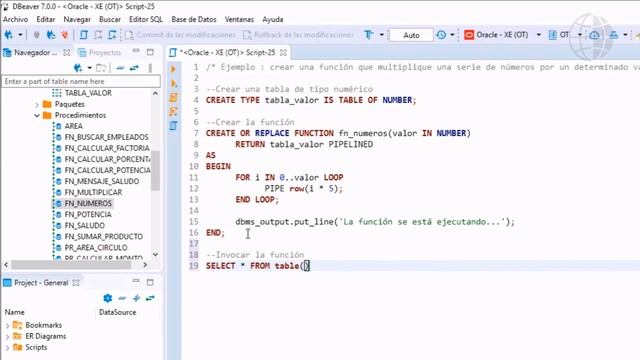The height and width of the screenshot is (360, 640).
Task: Click the tools icon near toolbar's right end
Action: [613, 35]
